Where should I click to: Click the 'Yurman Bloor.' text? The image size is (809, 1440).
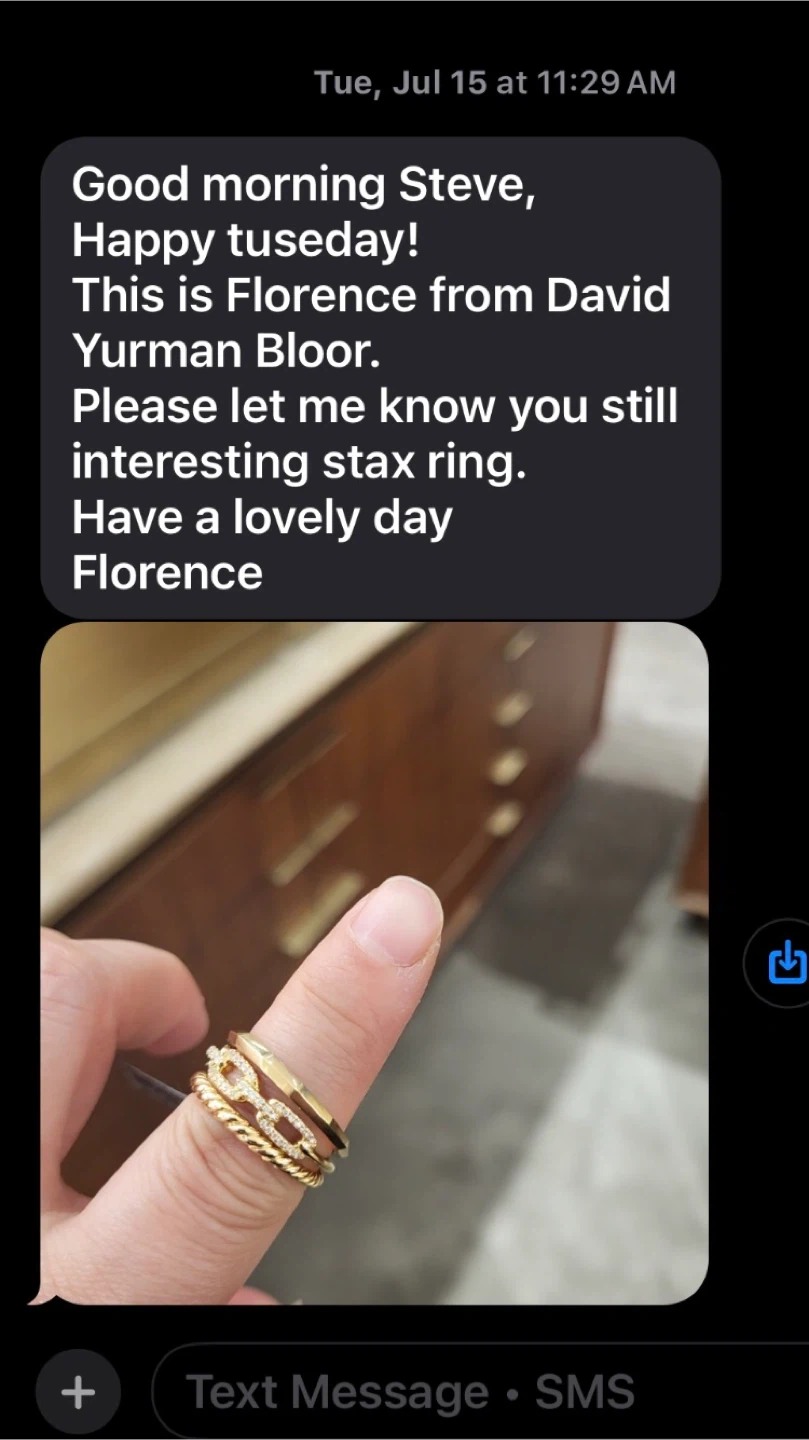click(226, 351)
